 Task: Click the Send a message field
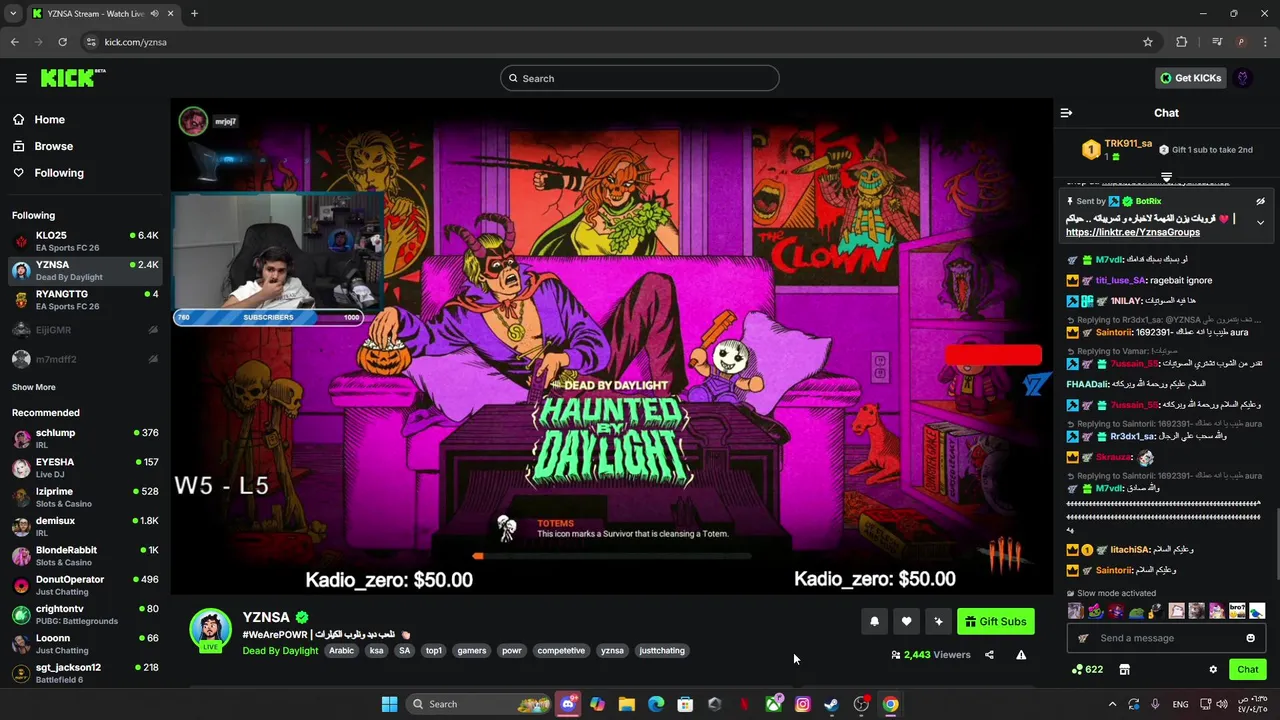tap(1166, 638)
